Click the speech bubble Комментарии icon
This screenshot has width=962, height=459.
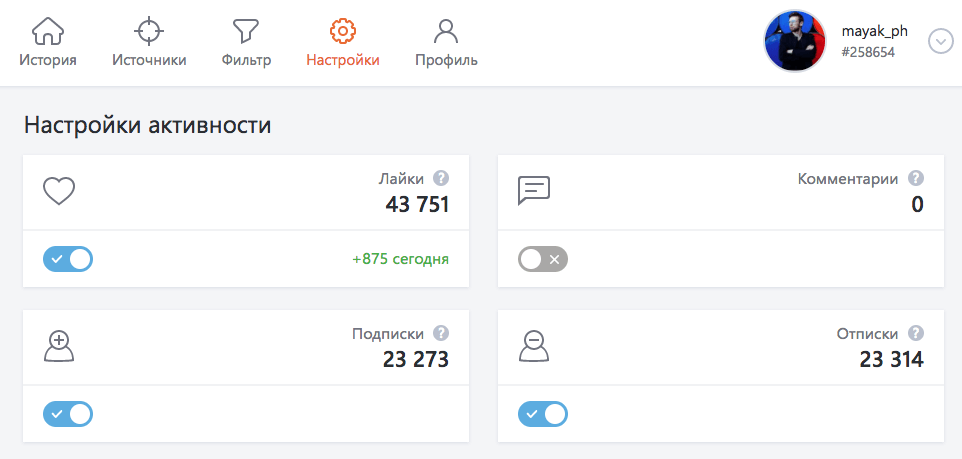tap(534, 191)
